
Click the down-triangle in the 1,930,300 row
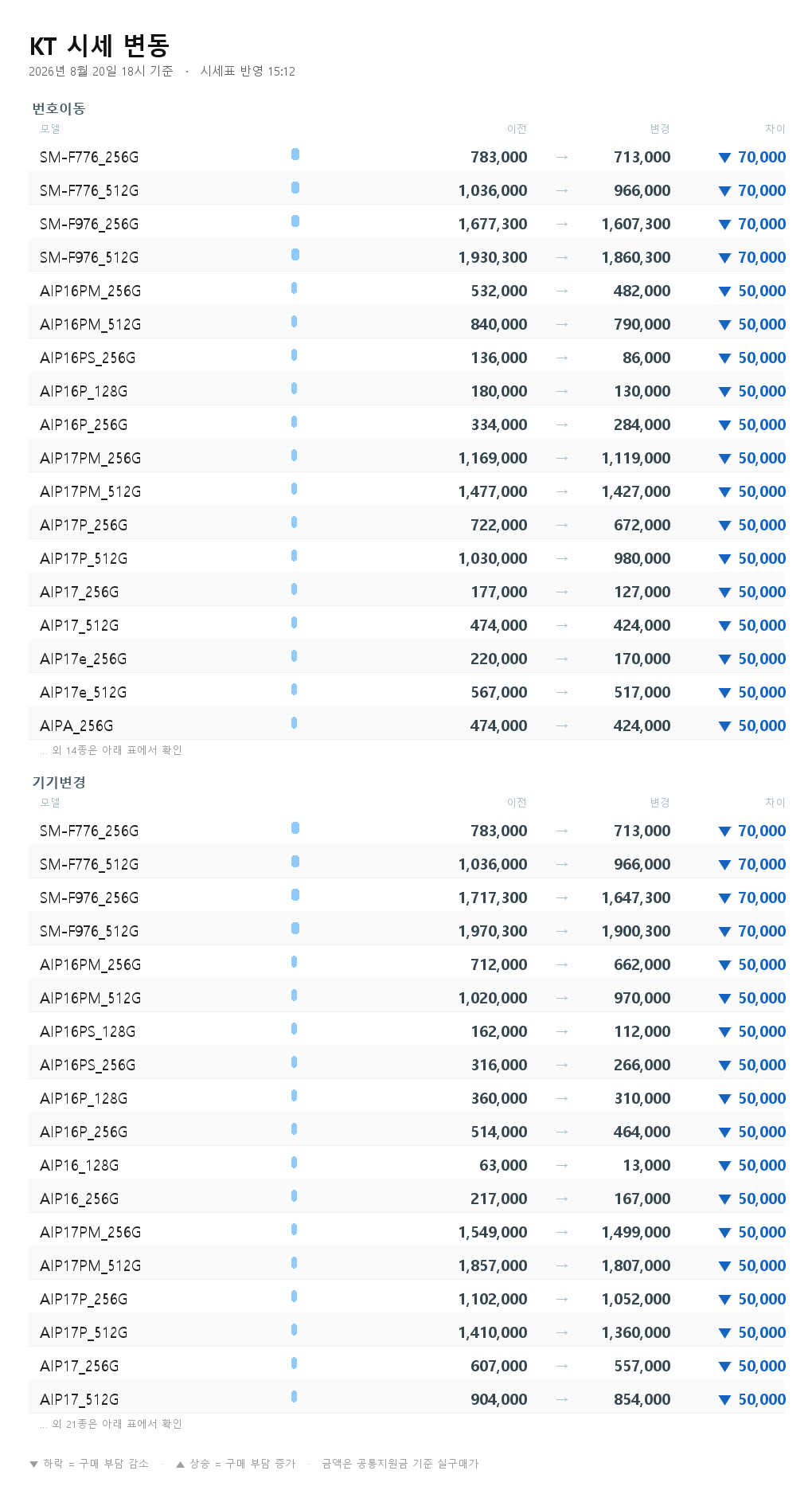724,258
